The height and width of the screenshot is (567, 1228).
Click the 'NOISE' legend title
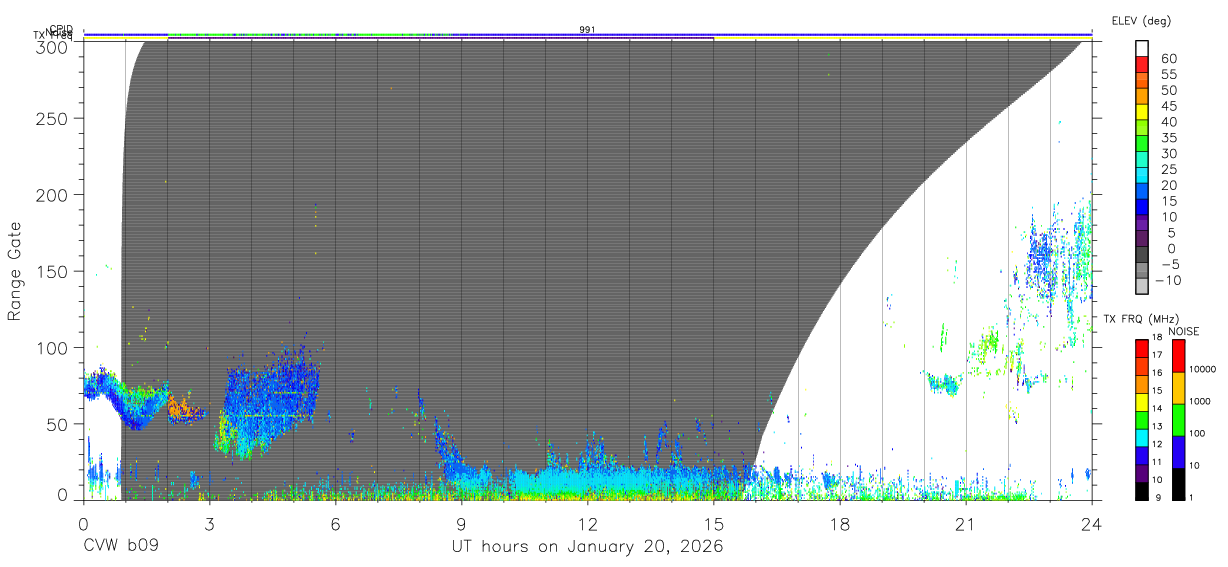[1184, 331]
